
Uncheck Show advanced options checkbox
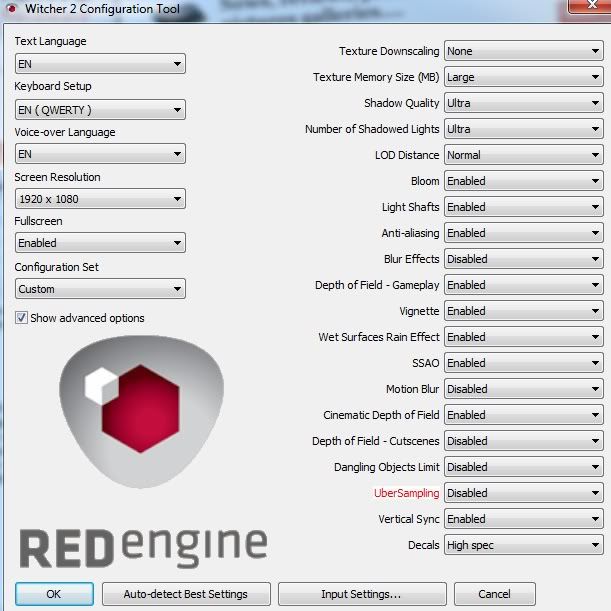pos(21,318)
